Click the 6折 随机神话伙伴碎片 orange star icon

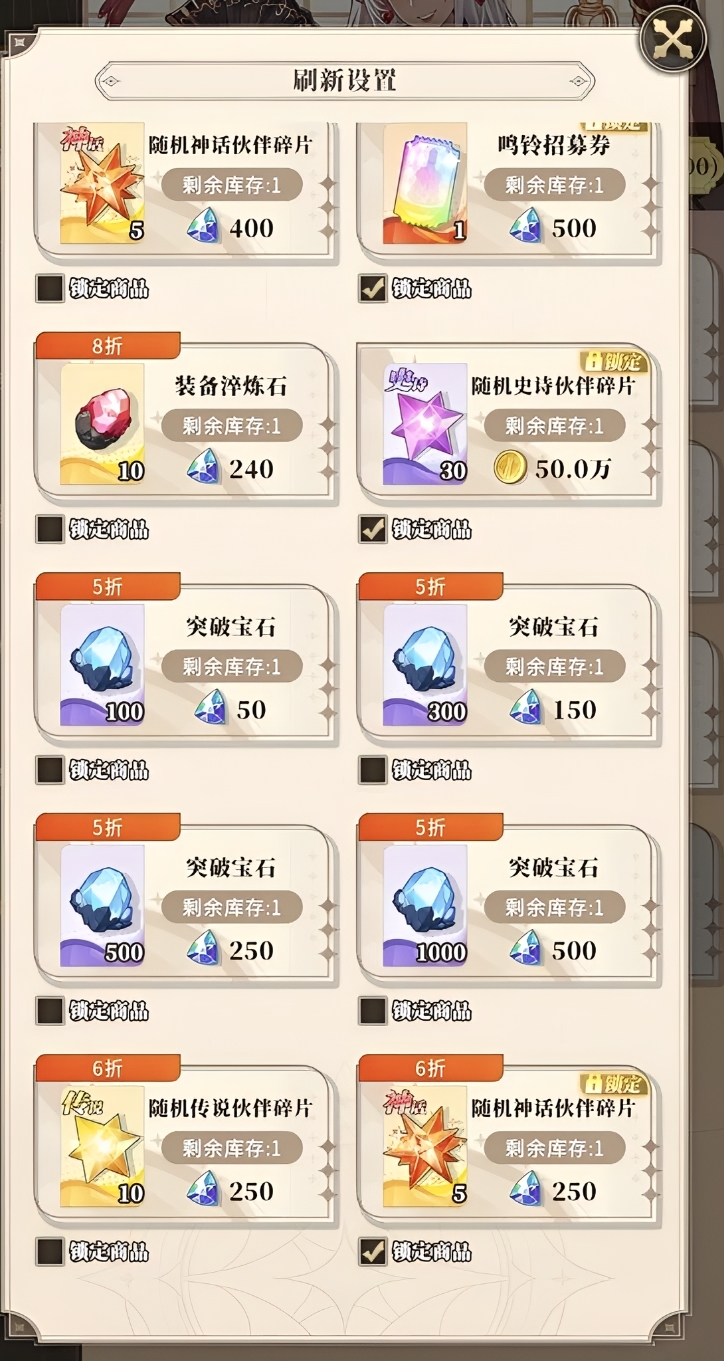(x=426, y=1146)
